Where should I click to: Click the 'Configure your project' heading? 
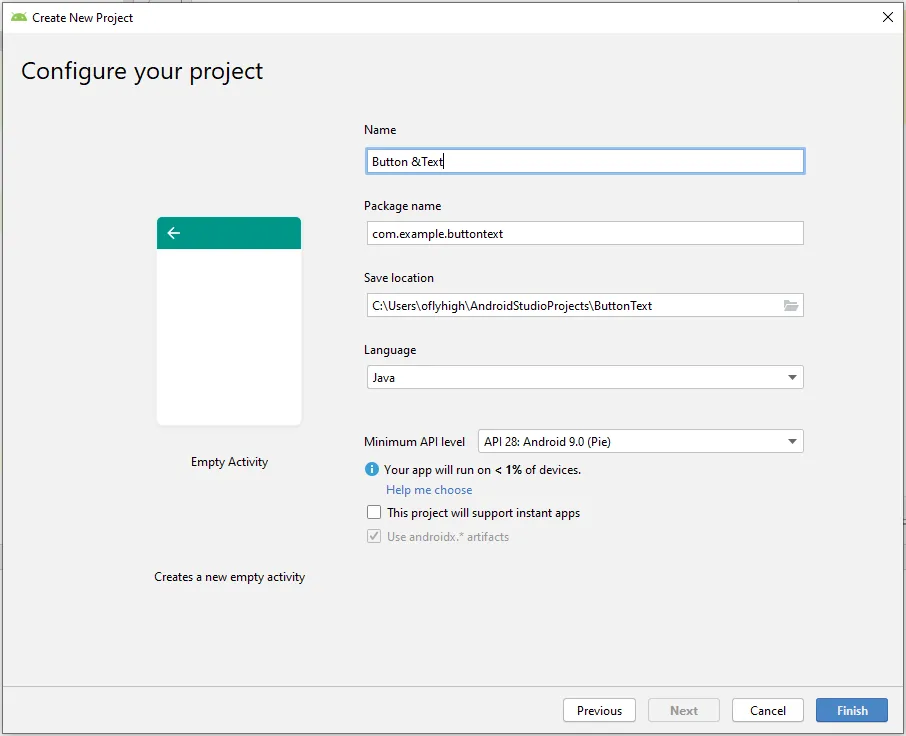click(142, 72)
